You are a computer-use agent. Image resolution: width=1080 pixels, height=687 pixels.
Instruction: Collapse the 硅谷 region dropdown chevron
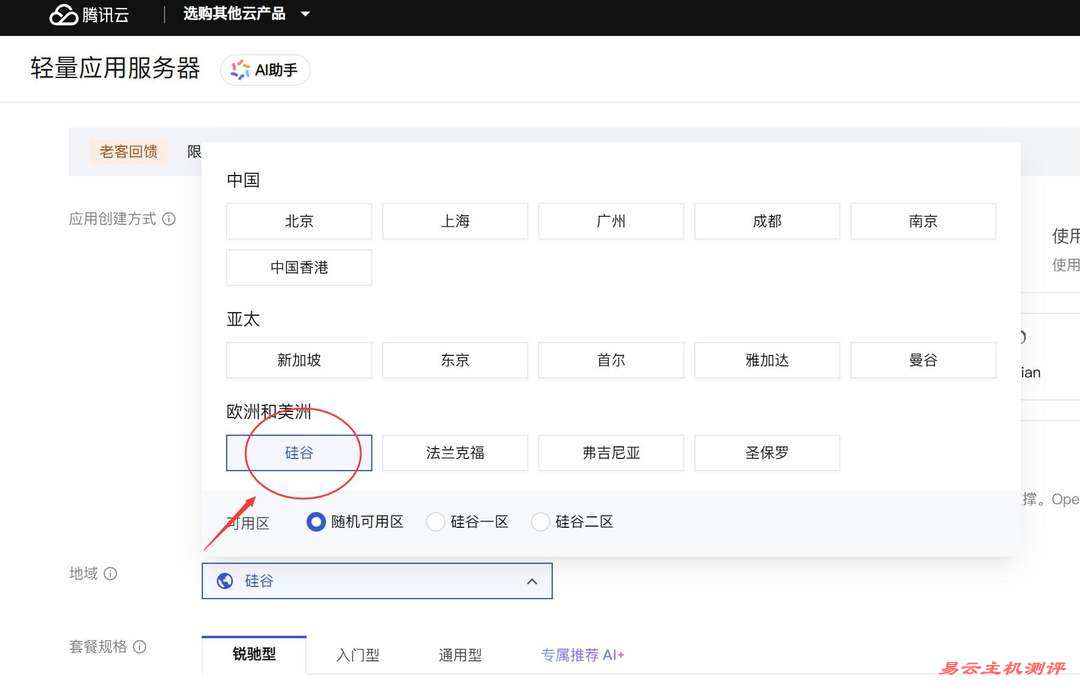(532, 582)
